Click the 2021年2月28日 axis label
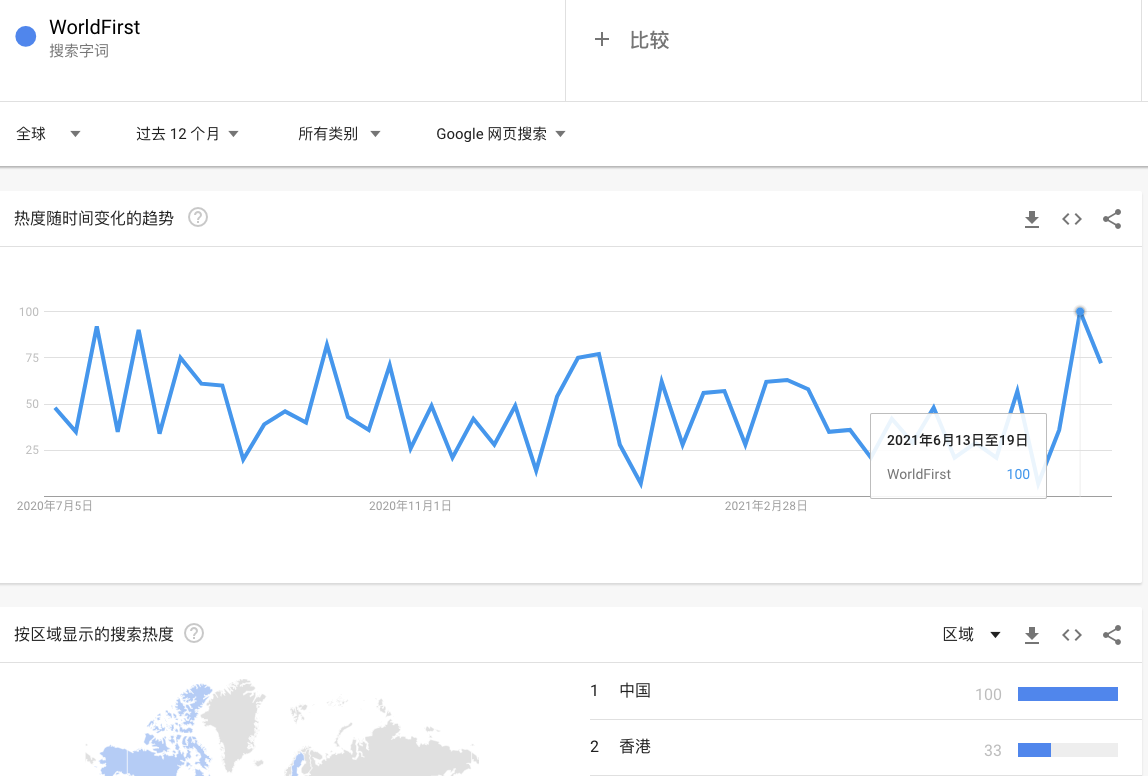The height and width of the screenshot is (776, 1148). pyautogui.click(x=766, y=506)
